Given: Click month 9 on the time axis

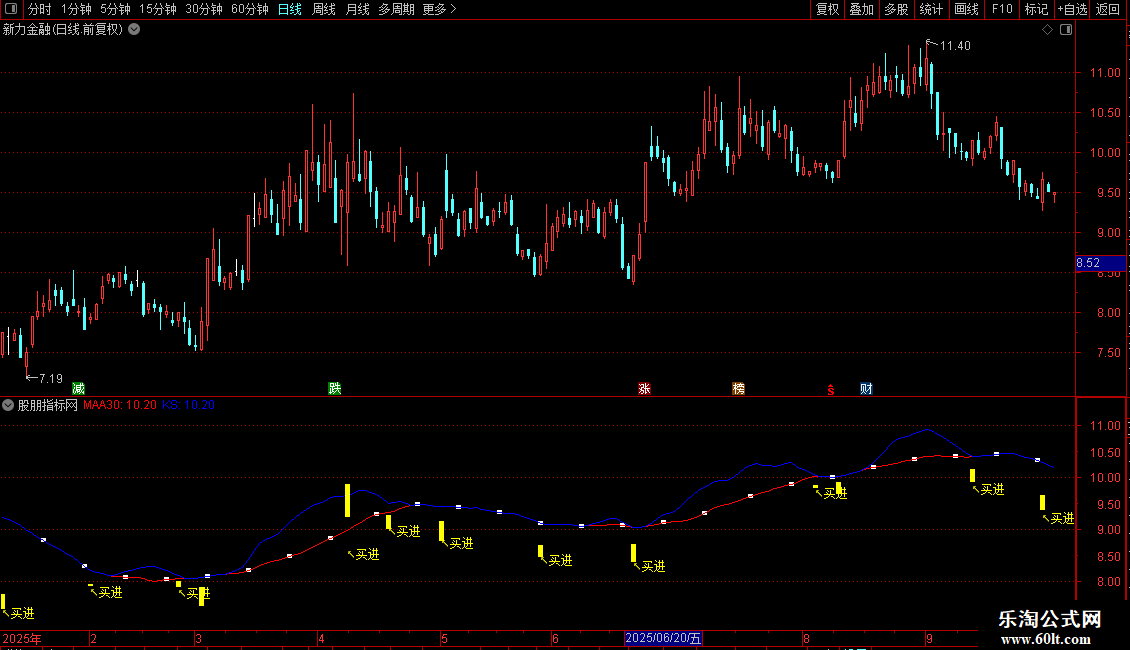Looking at the screenshot, I should coord(930,638).
